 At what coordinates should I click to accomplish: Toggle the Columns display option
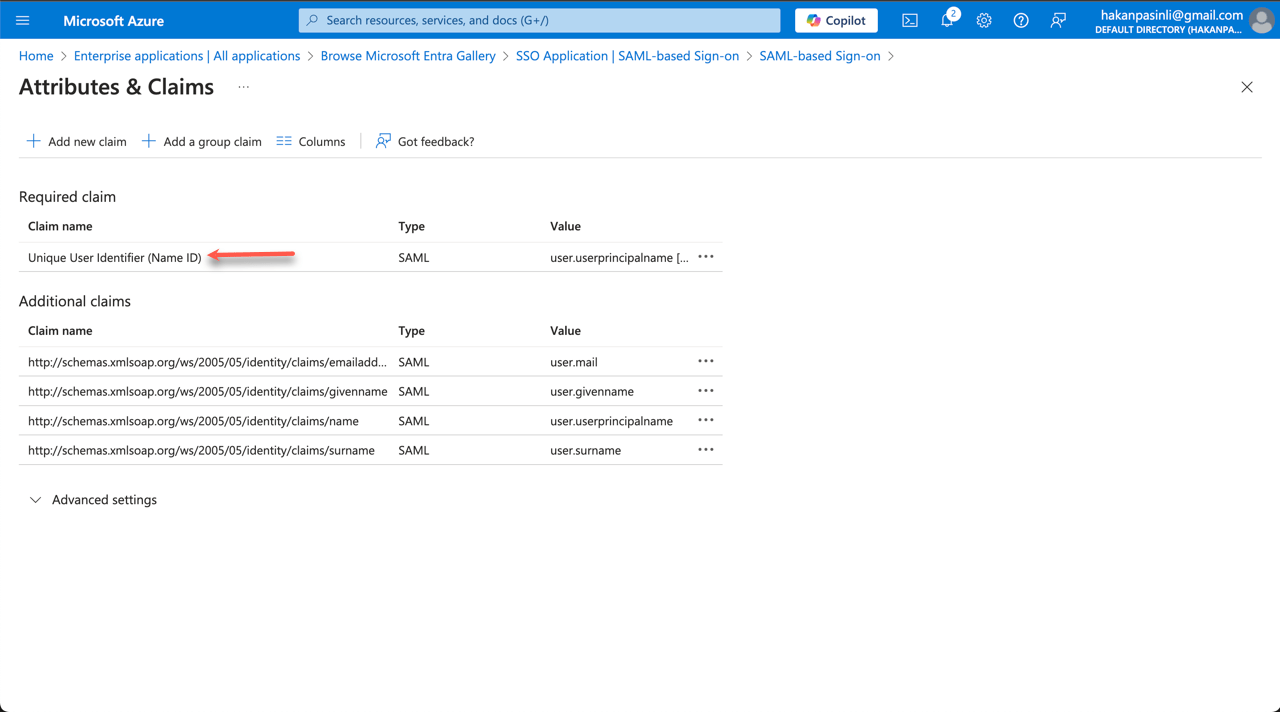coord(310,141)
